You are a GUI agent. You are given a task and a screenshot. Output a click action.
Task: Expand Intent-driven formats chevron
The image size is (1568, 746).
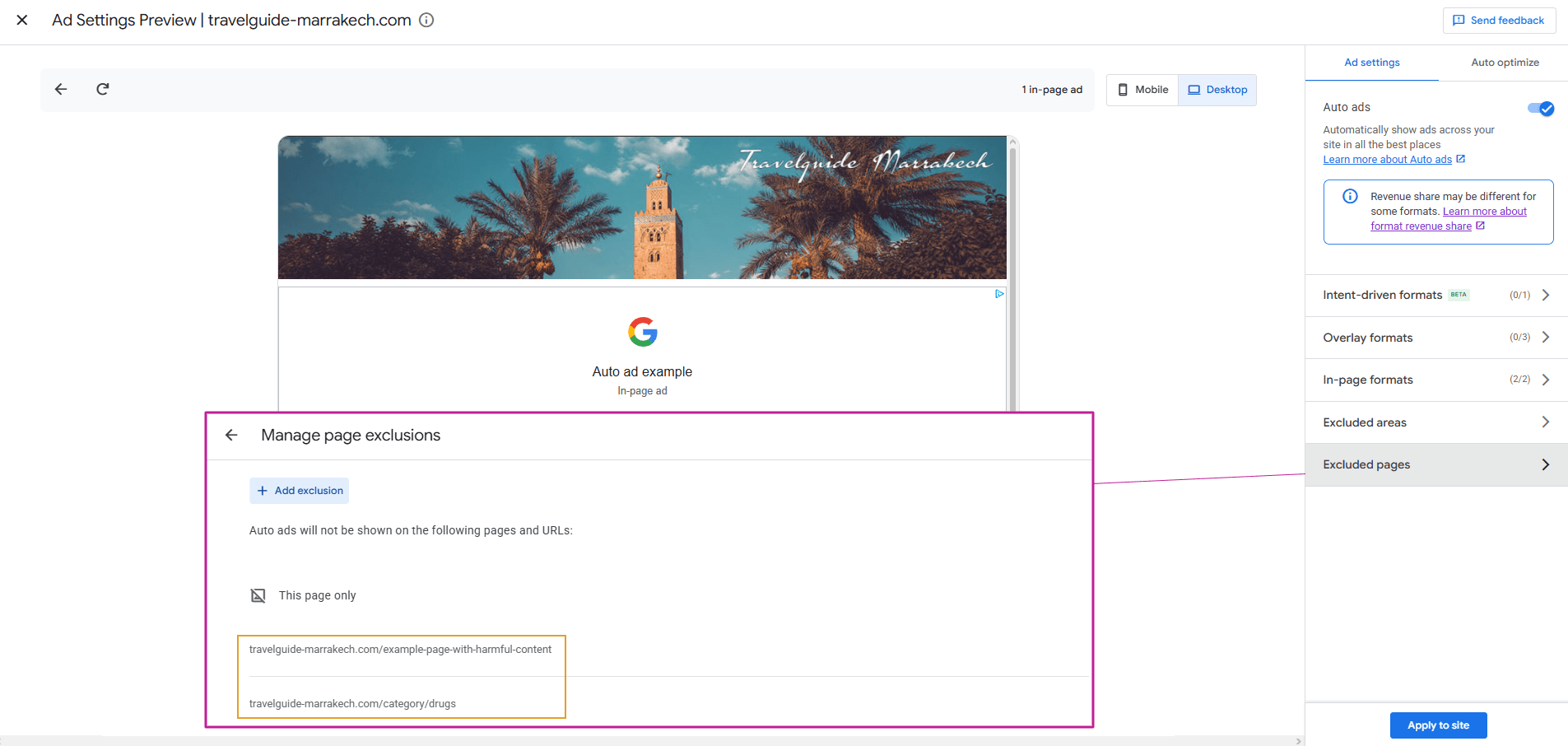coord(1546,295)
